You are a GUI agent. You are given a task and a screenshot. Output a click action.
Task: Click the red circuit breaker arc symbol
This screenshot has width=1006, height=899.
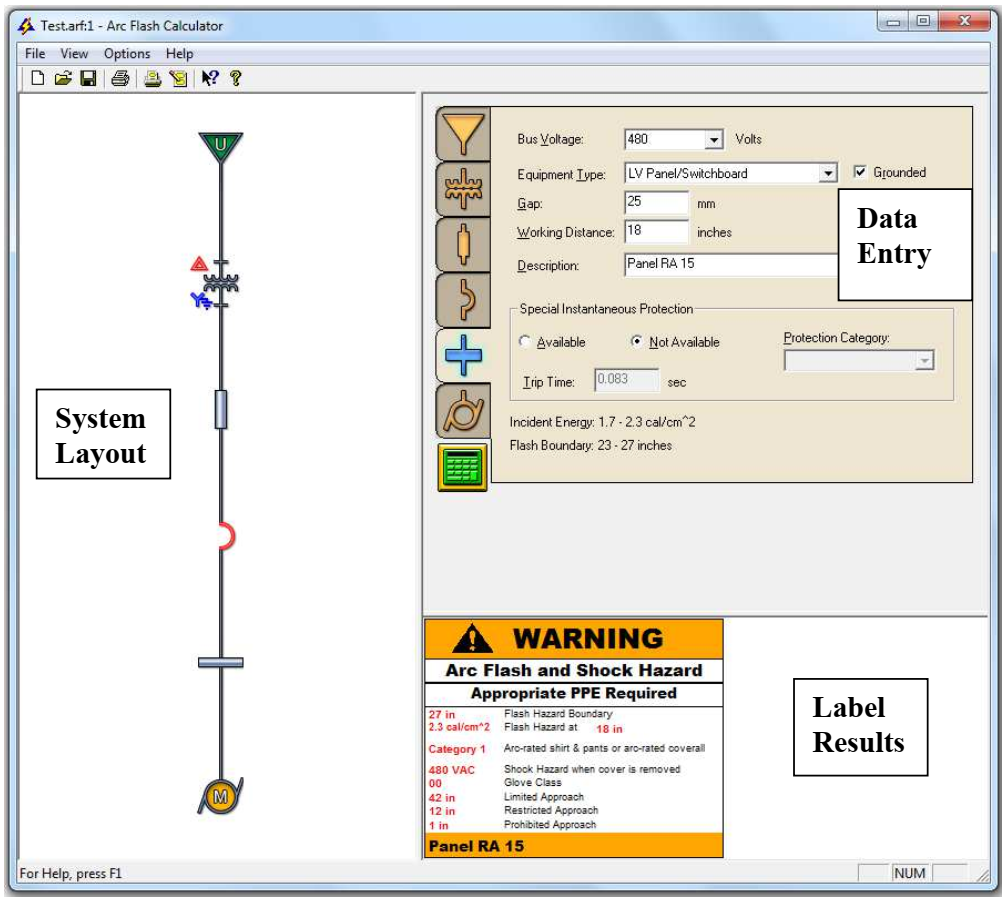tap(226, 536)
